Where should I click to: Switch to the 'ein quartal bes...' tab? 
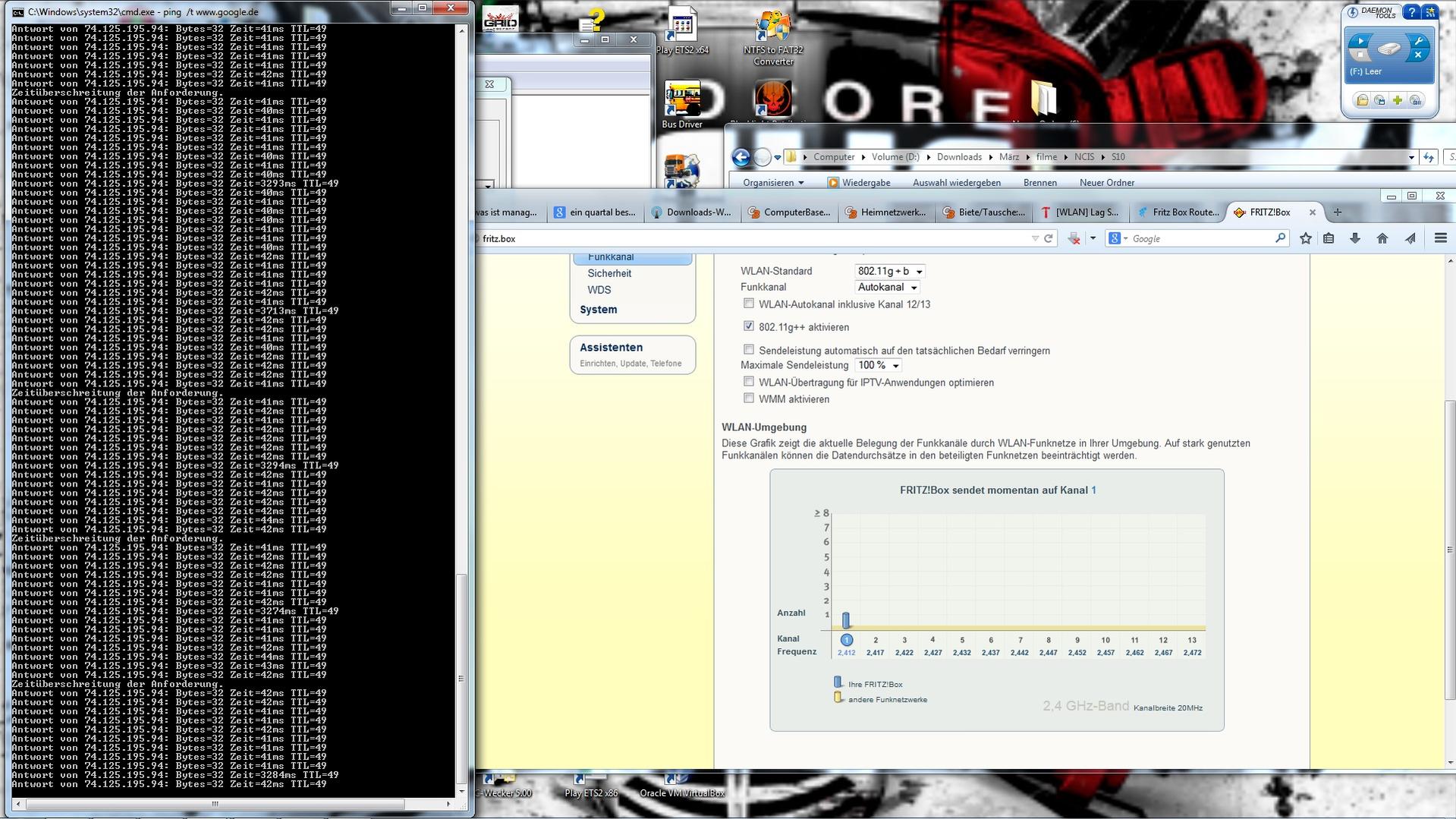pos(595,213)
